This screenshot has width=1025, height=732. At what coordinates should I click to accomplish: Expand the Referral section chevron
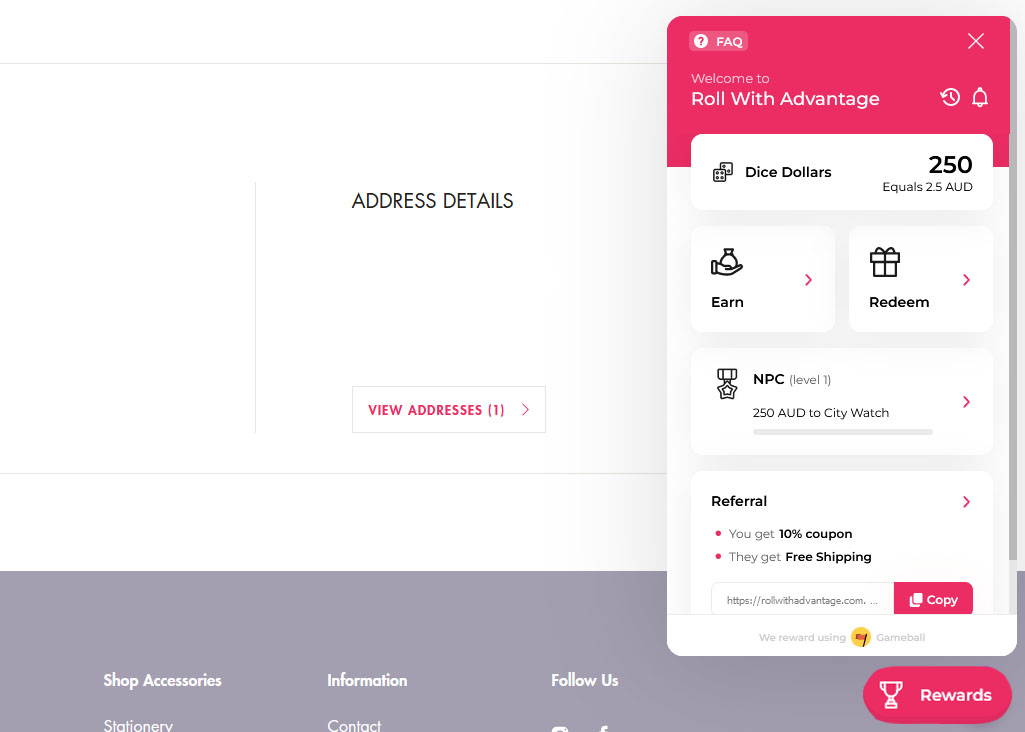966,502
